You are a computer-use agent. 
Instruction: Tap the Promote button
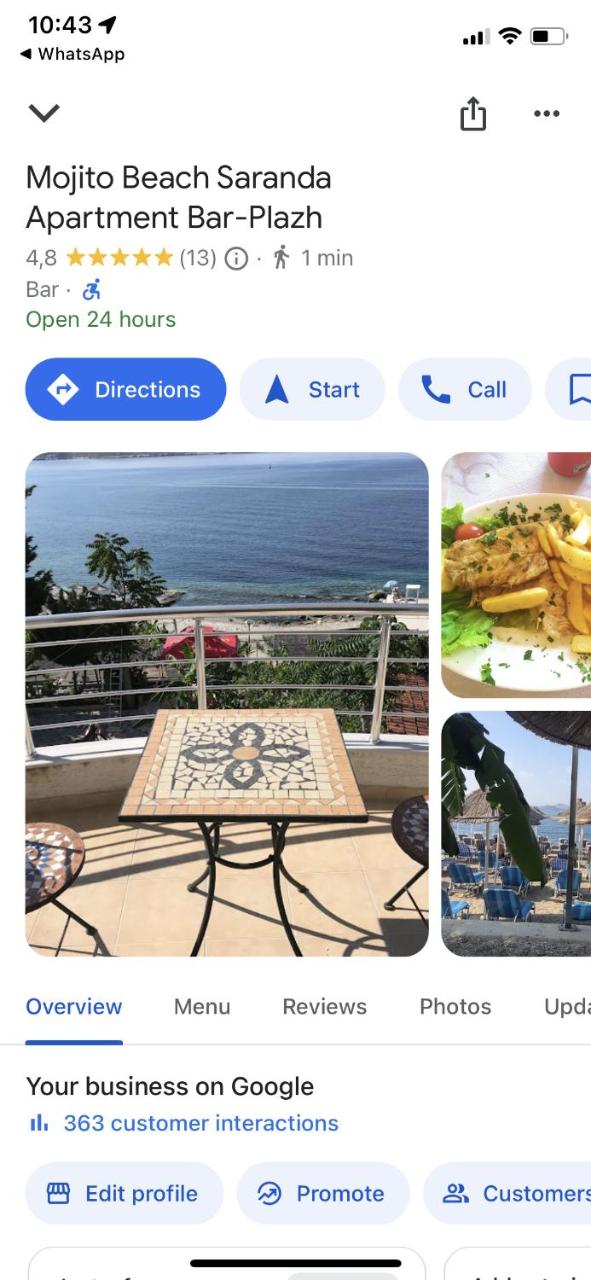tap(323, 1193)
